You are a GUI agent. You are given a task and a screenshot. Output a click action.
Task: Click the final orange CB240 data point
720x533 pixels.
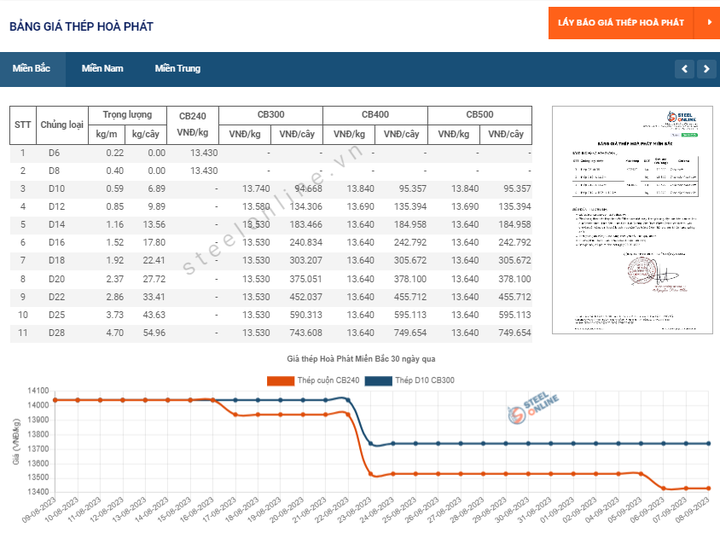pyautogui.click(x=709, y=488)
